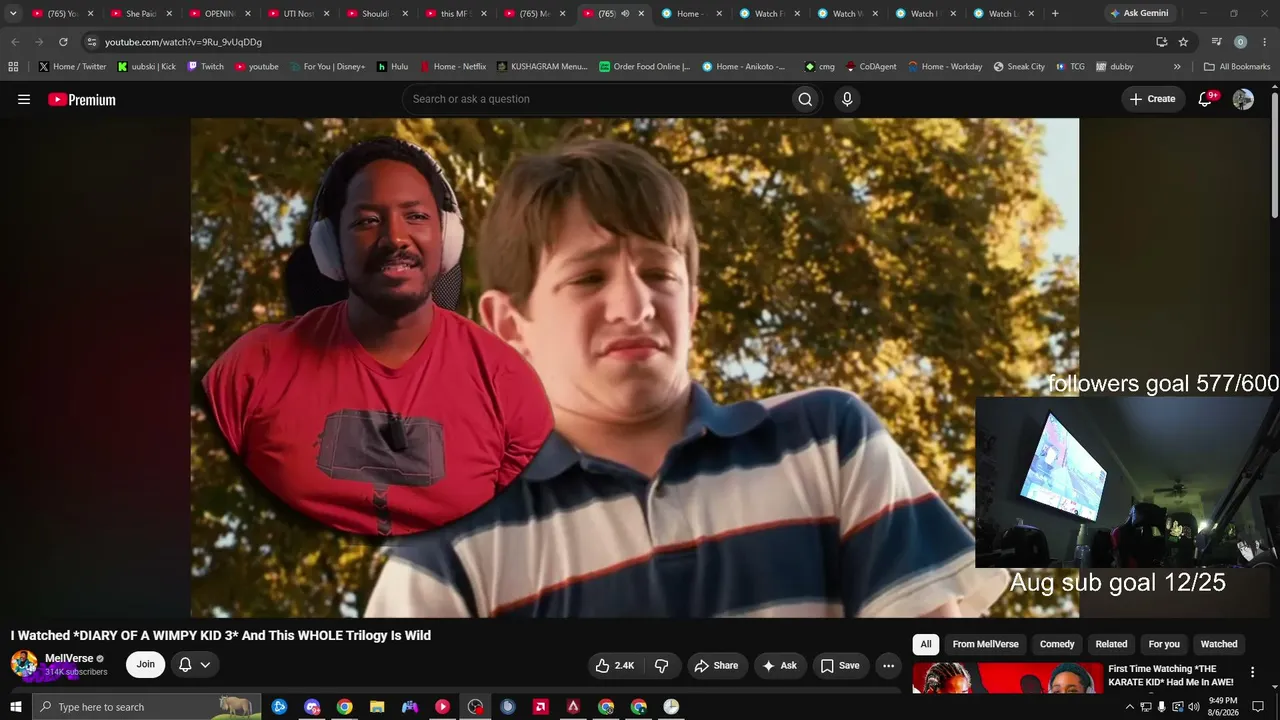Open MellVerse channel name link
Viewport: 1280px width, 720px height.
[69, 658]
